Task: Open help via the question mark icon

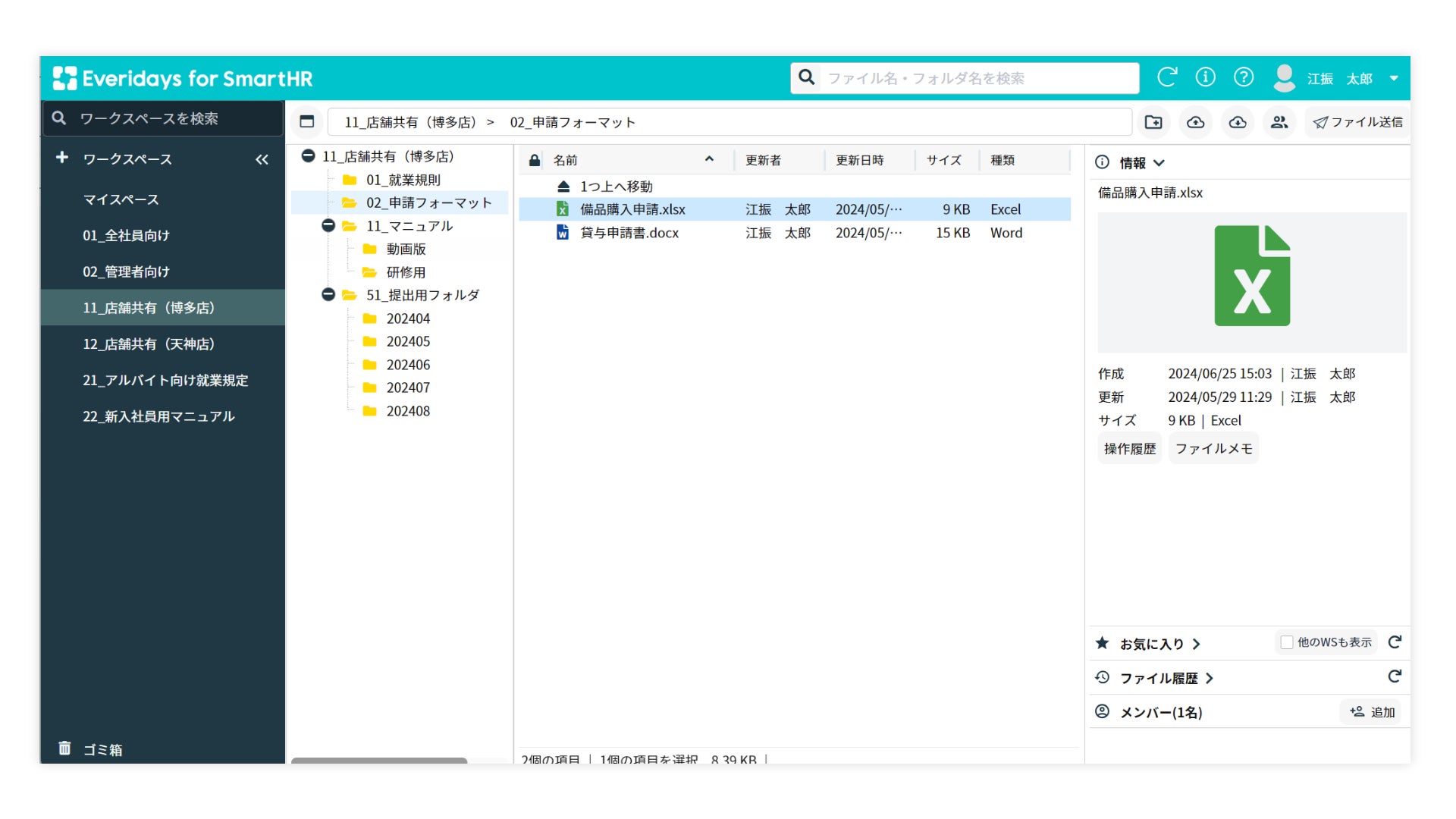Action: point(1244,77)
